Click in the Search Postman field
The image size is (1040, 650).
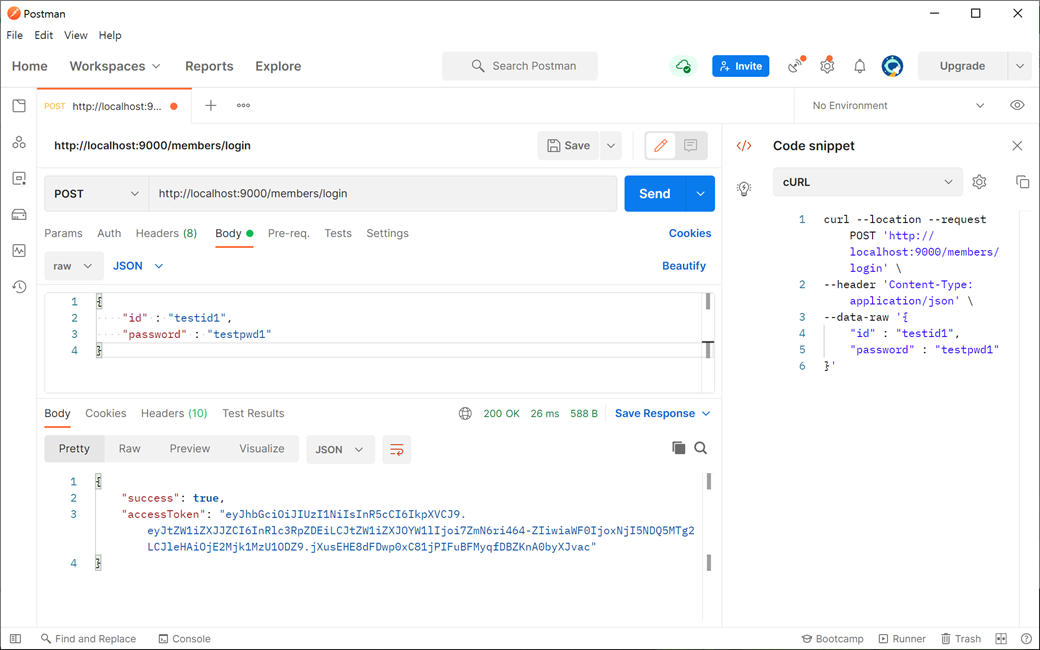(520, 66)
